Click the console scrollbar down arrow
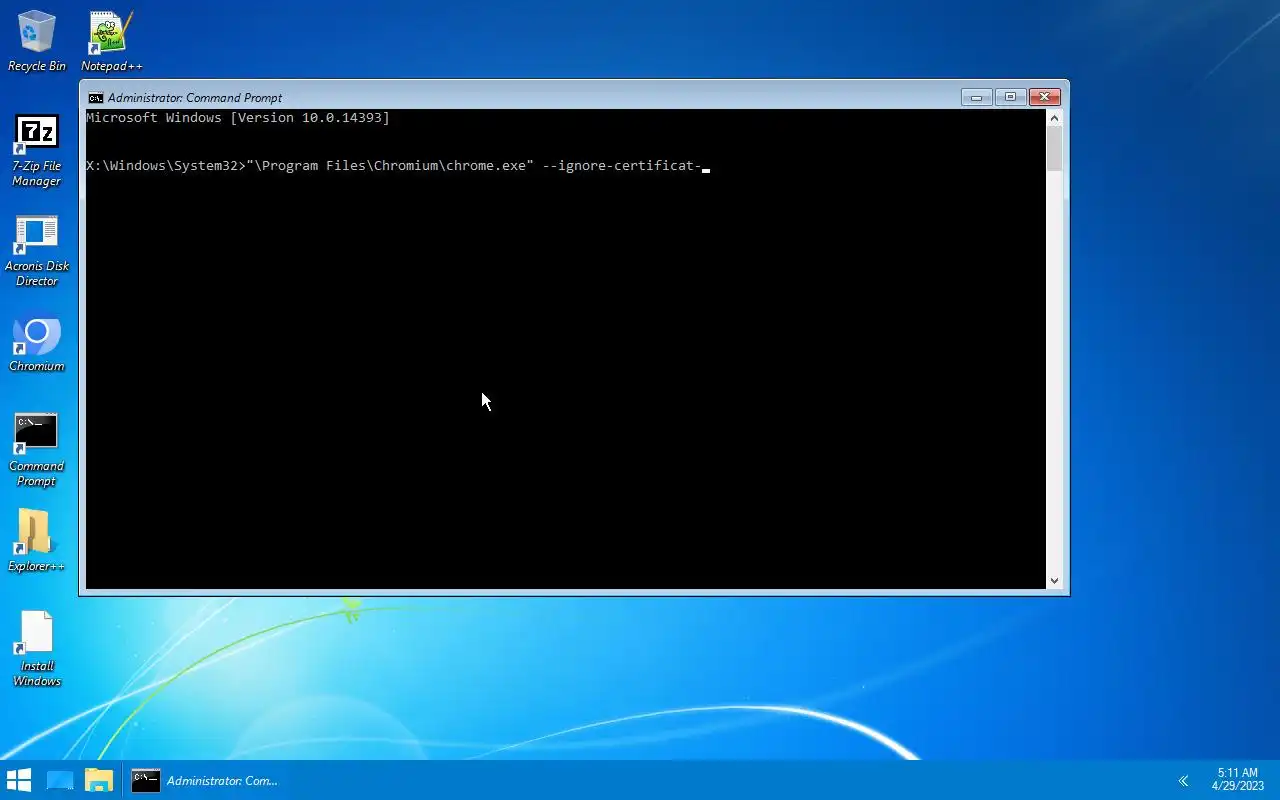 1054,580
